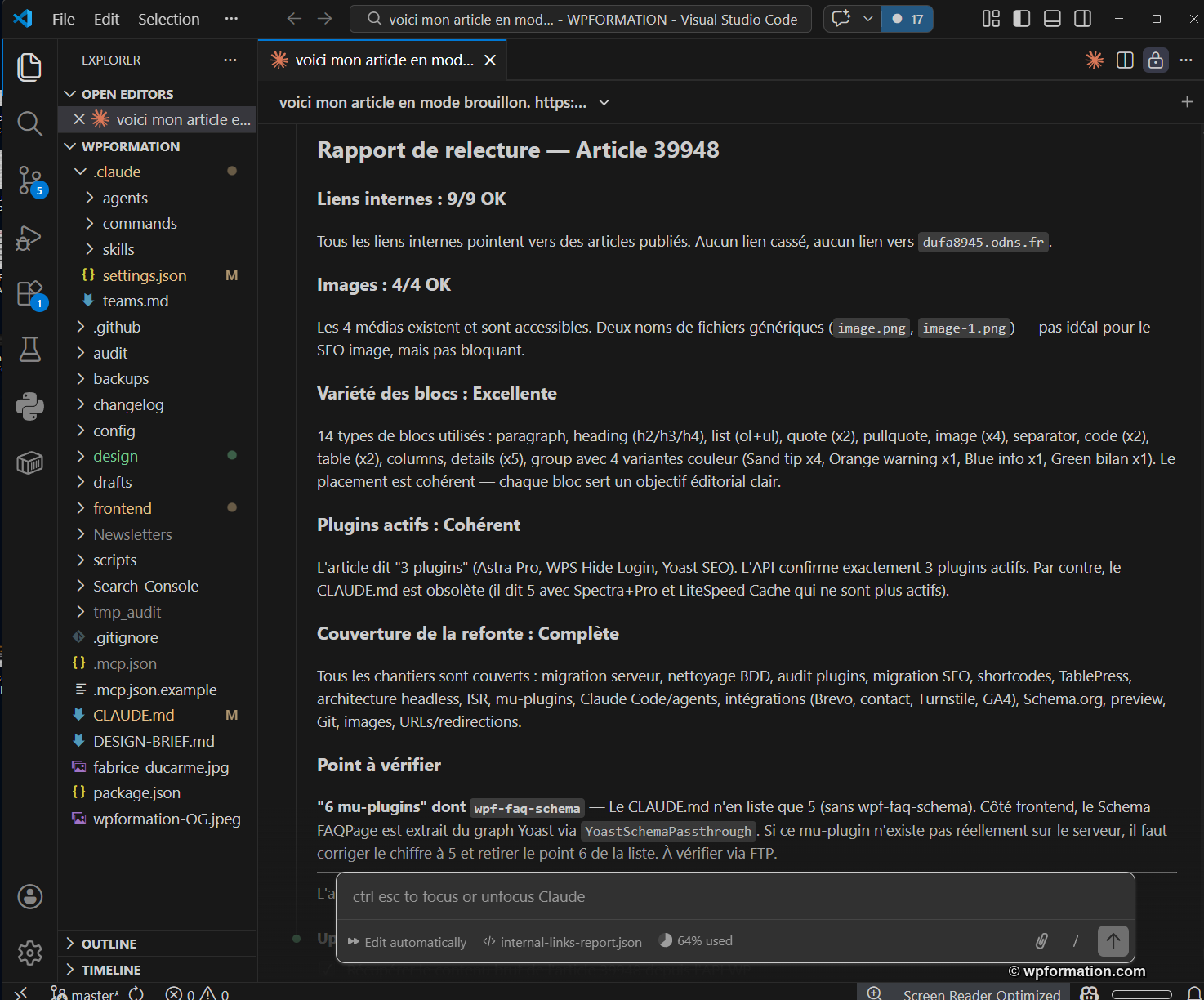Open the Accounts menu
1204x1000 pixels.
[29, 896]
